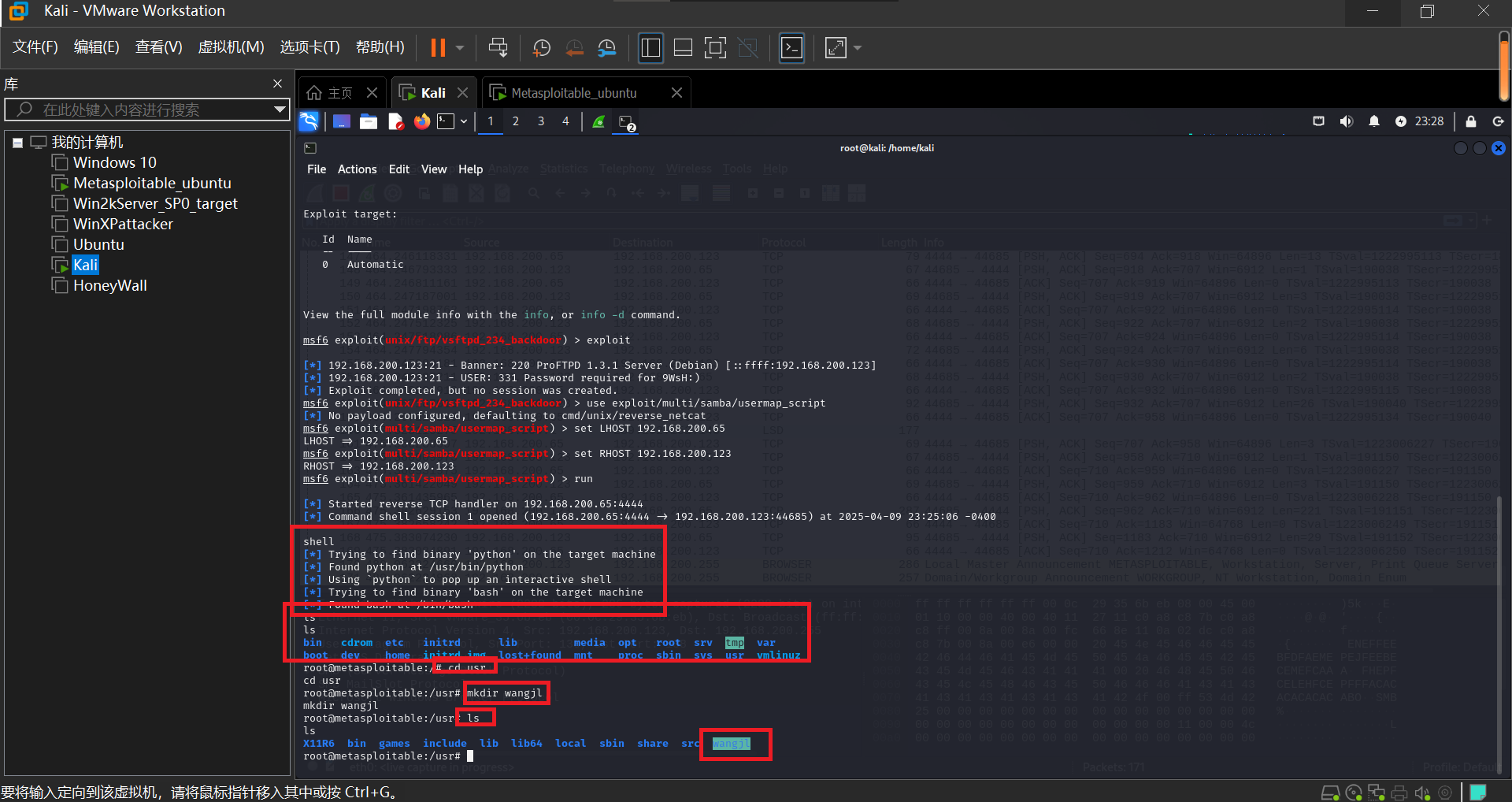Open the 查看(V) menu
The height and width of the screenshot is (802, 1512).
tap(159, 47)
